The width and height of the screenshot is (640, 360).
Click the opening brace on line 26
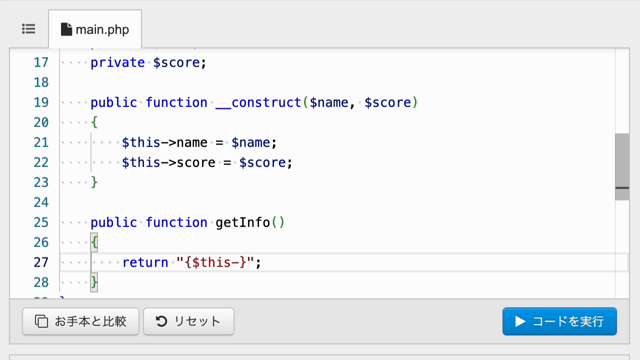(94, 242)
